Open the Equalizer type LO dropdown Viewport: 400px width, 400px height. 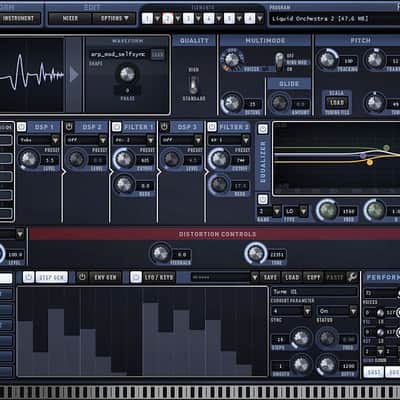click(x=303, y=211)
